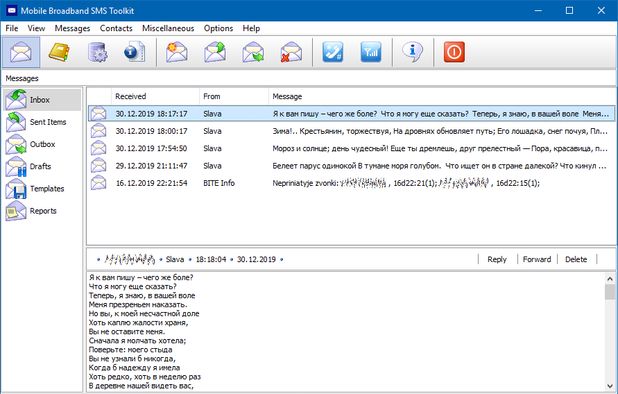Click message text starting 'Белеет парус'
This screenshot has width=618, height=394.
pyautogui.click(x=439, y=166)
